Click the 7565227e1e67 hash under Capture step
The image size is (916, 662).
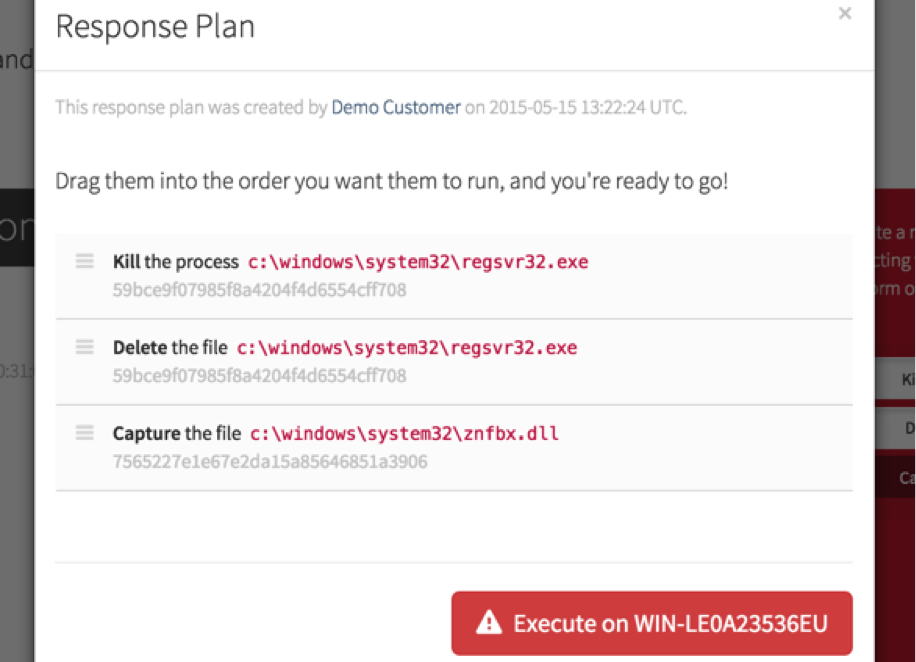coord(270,462)
